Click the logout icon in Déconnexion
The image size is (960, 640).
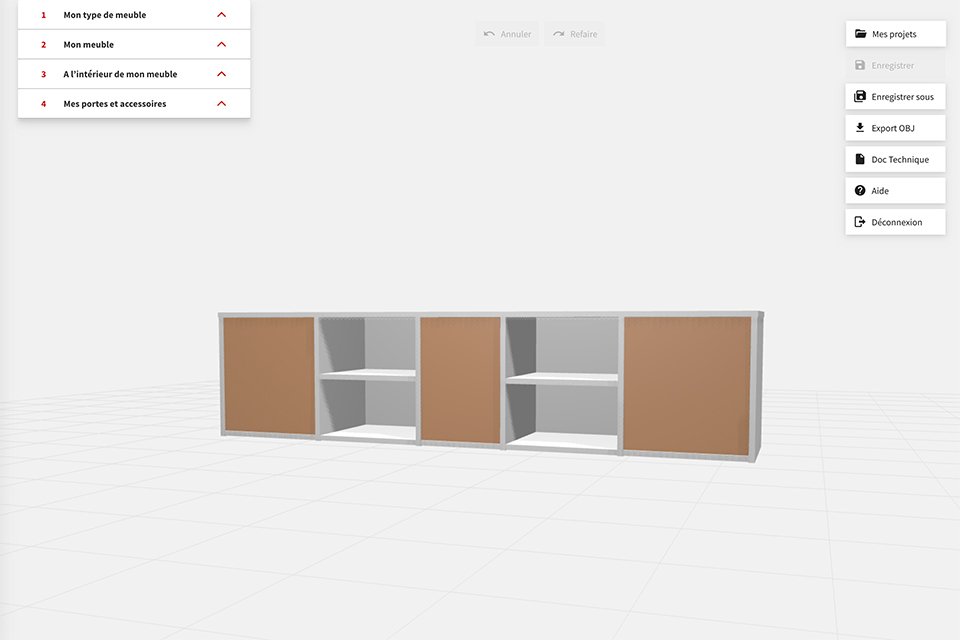click(860, 222)
